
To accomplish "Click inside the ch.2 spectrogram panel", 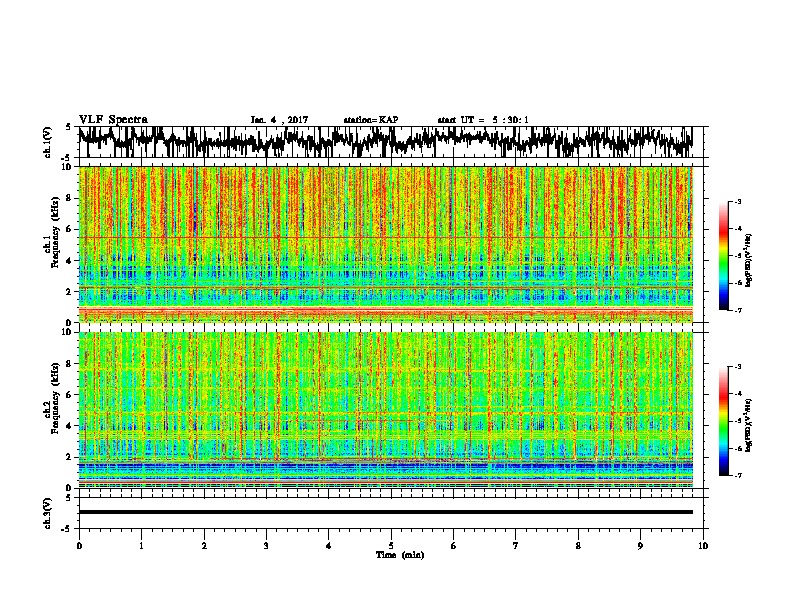I will click(385, 410).
